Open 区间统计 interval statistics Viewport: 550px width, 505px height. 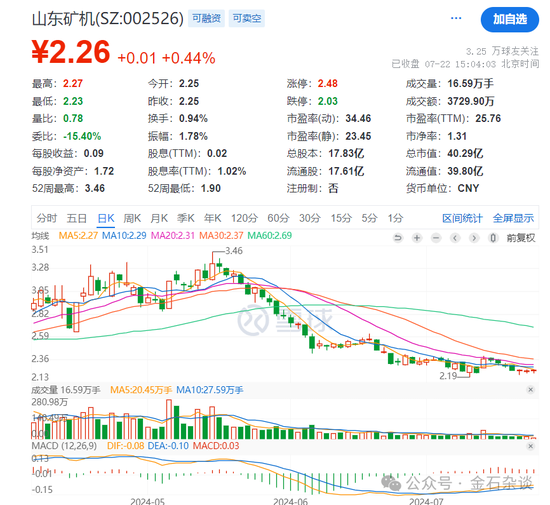coord(462,218)
